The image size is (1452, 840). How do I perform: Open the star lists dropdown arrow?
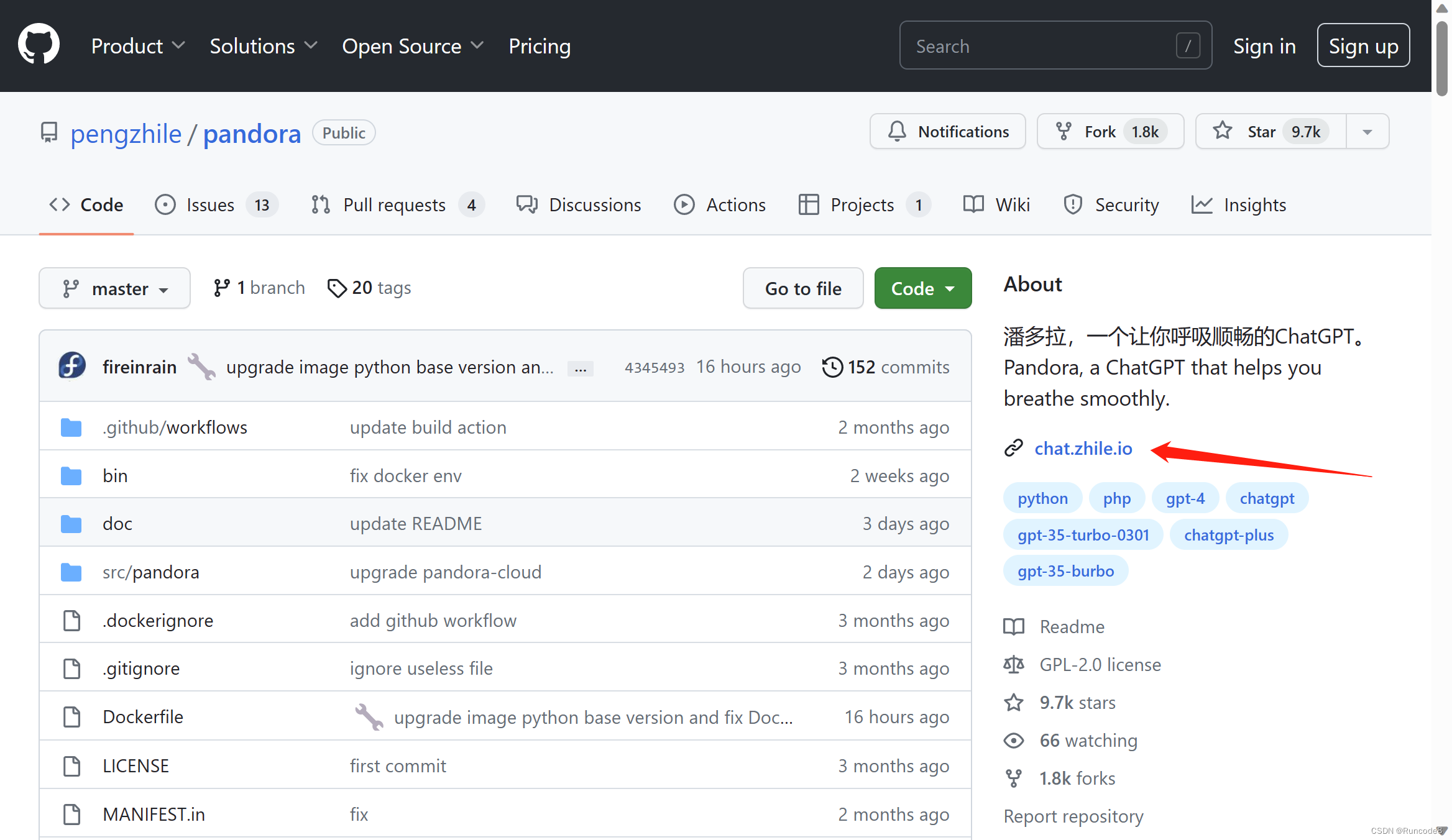1367,132
